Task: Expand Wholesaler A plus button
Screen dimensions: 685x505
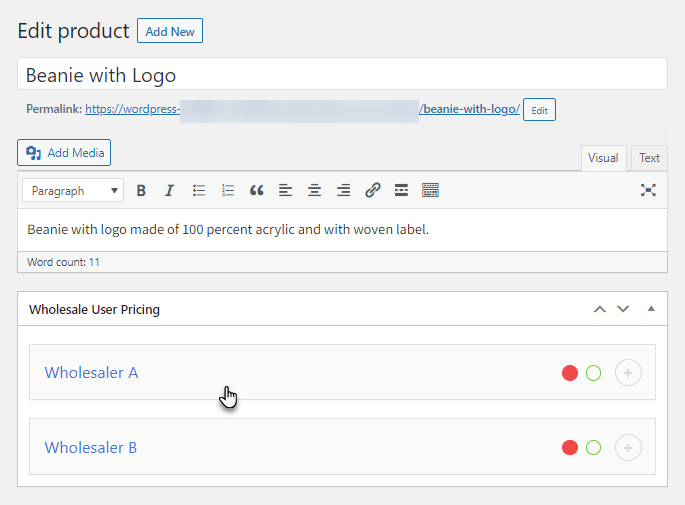Action: [x=628, y=373]
